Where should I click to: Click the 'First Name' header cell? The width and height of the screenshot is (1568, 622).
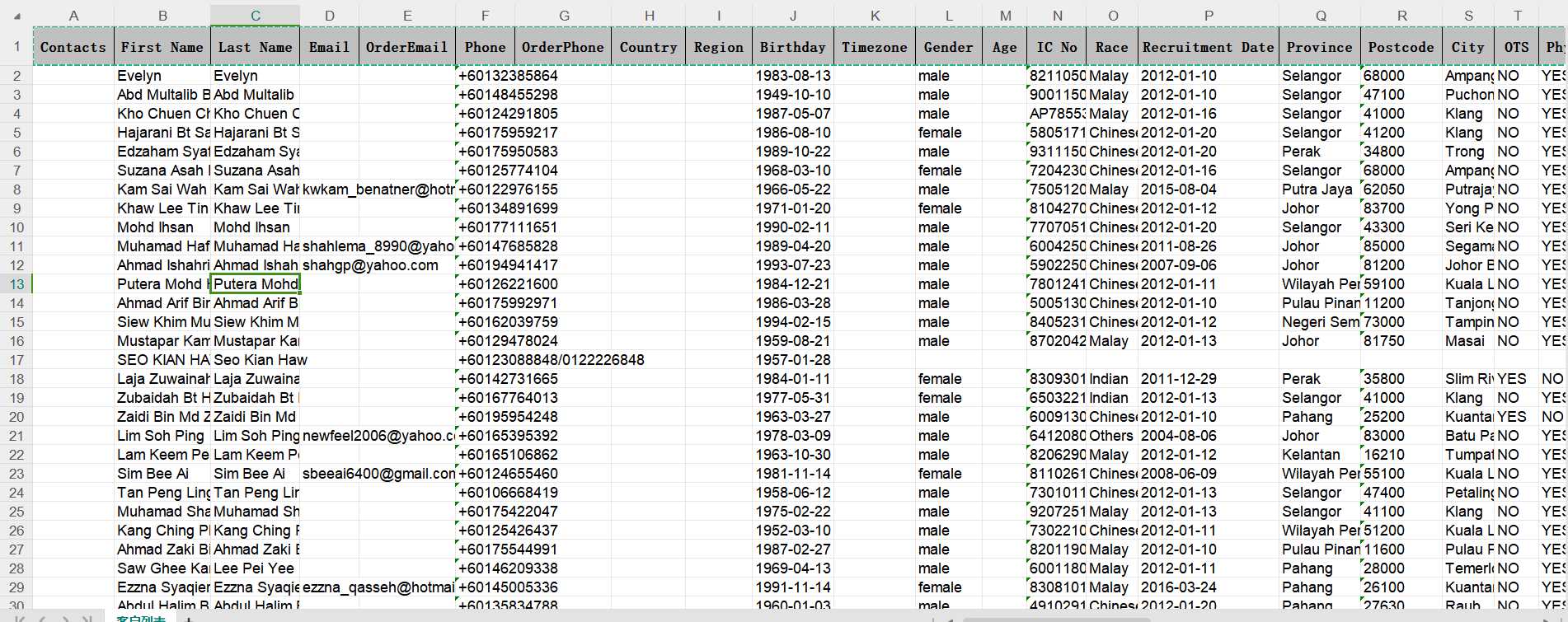click(x=162, y=47)
